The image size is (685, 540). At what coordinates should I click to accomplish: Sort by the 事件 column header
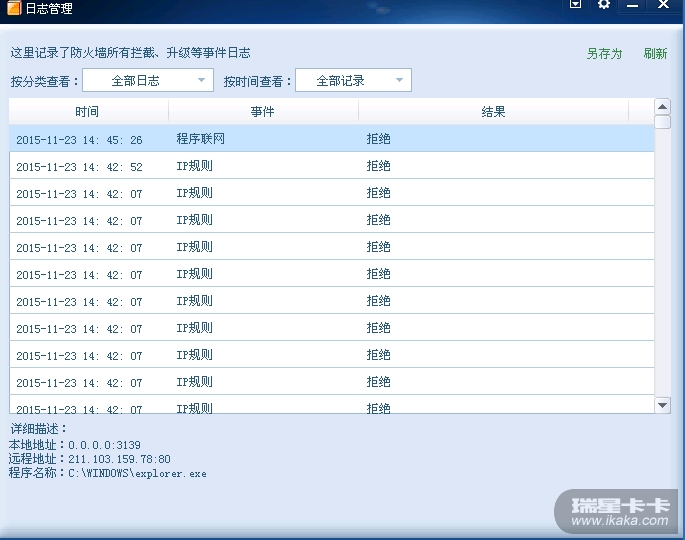click(x=263, y=111)
